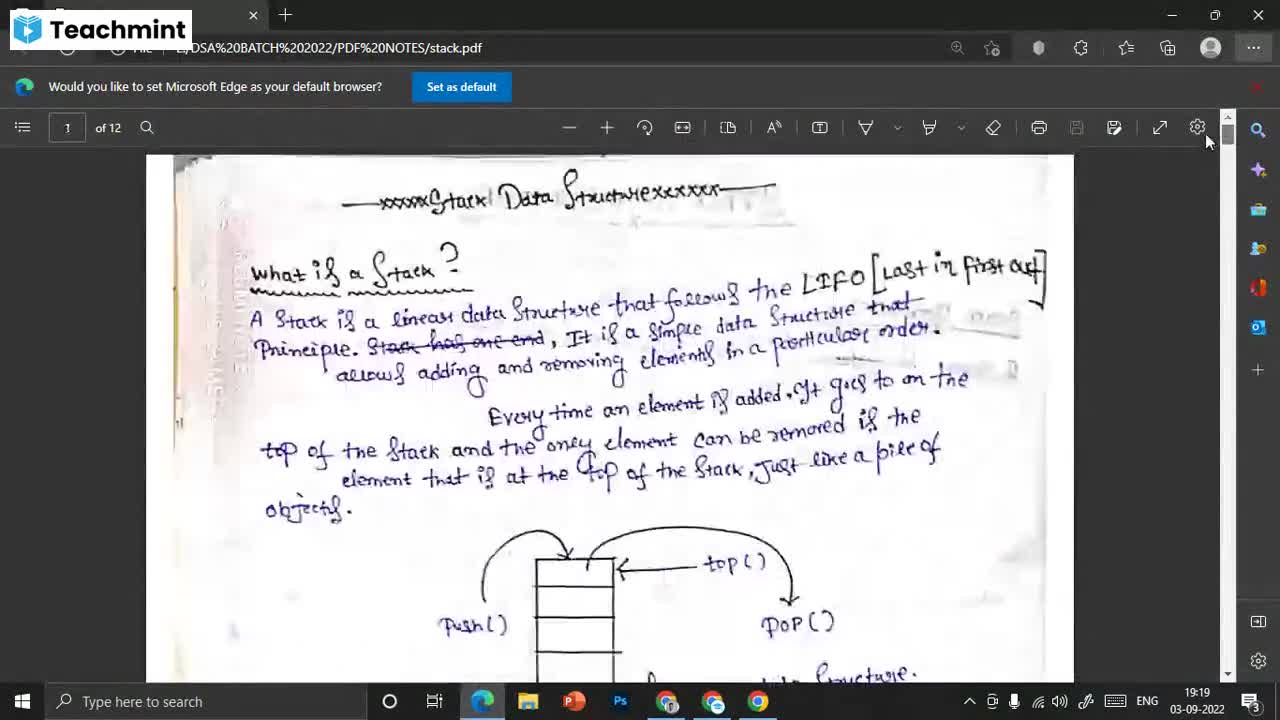This screenshot has height=720, width=1280.
Task: Save a copy of the PDF
Action: pyautogui.click(x=1114, y=127)
